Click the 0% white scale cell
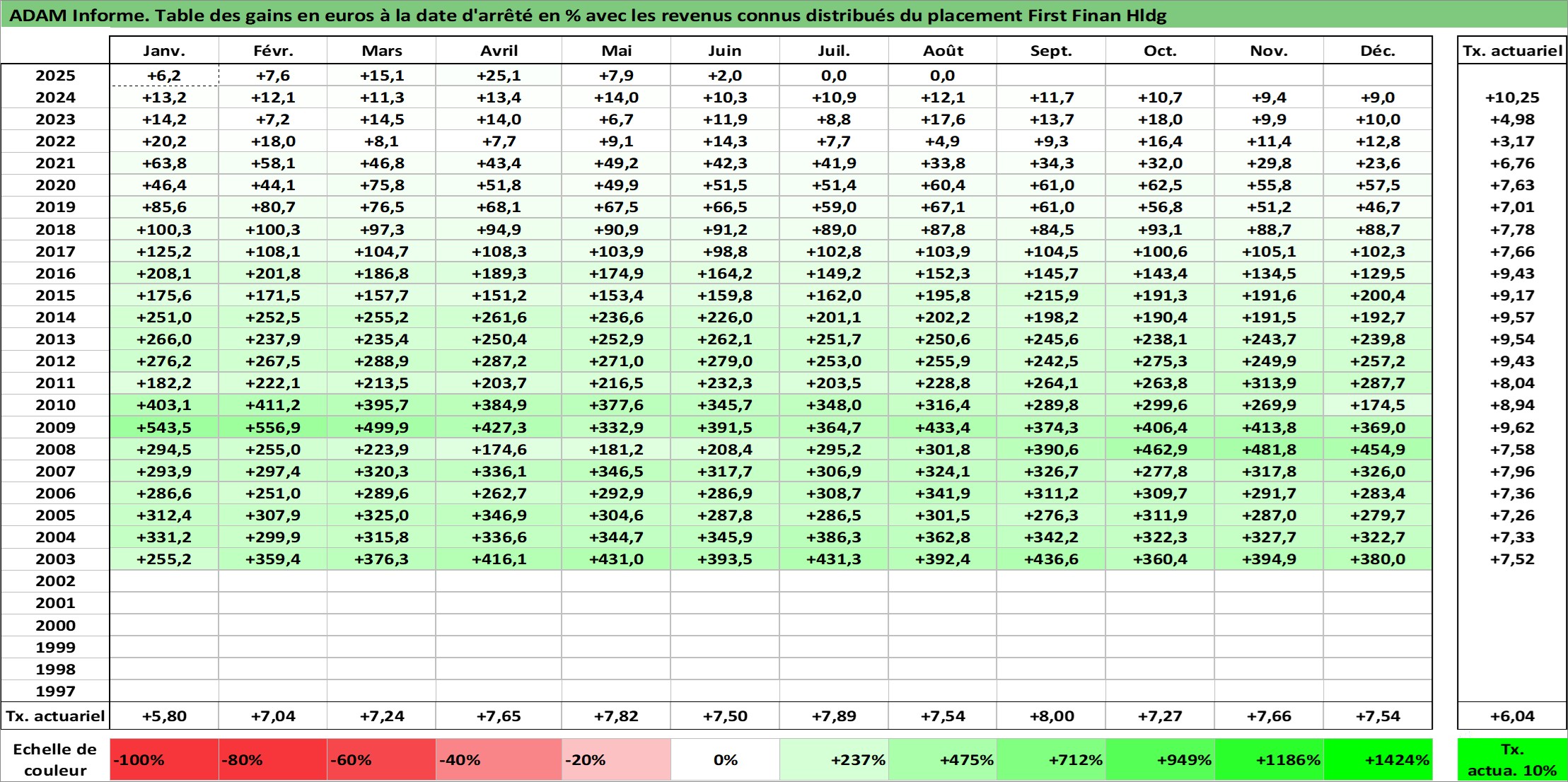Screen dimensions: 1568x782 click(x=725, y=760)
